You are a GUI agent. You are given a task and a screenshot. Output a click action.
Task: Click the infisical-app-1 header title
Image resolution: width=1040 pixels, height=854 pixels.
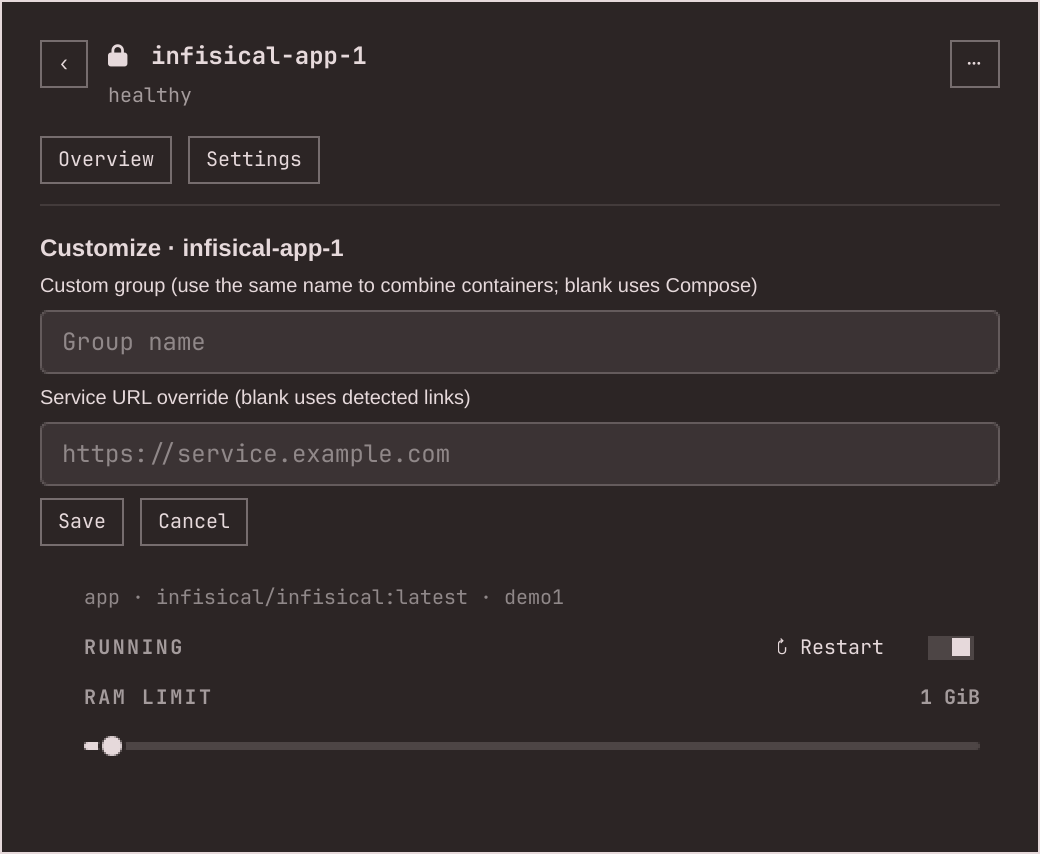point(259,56)
